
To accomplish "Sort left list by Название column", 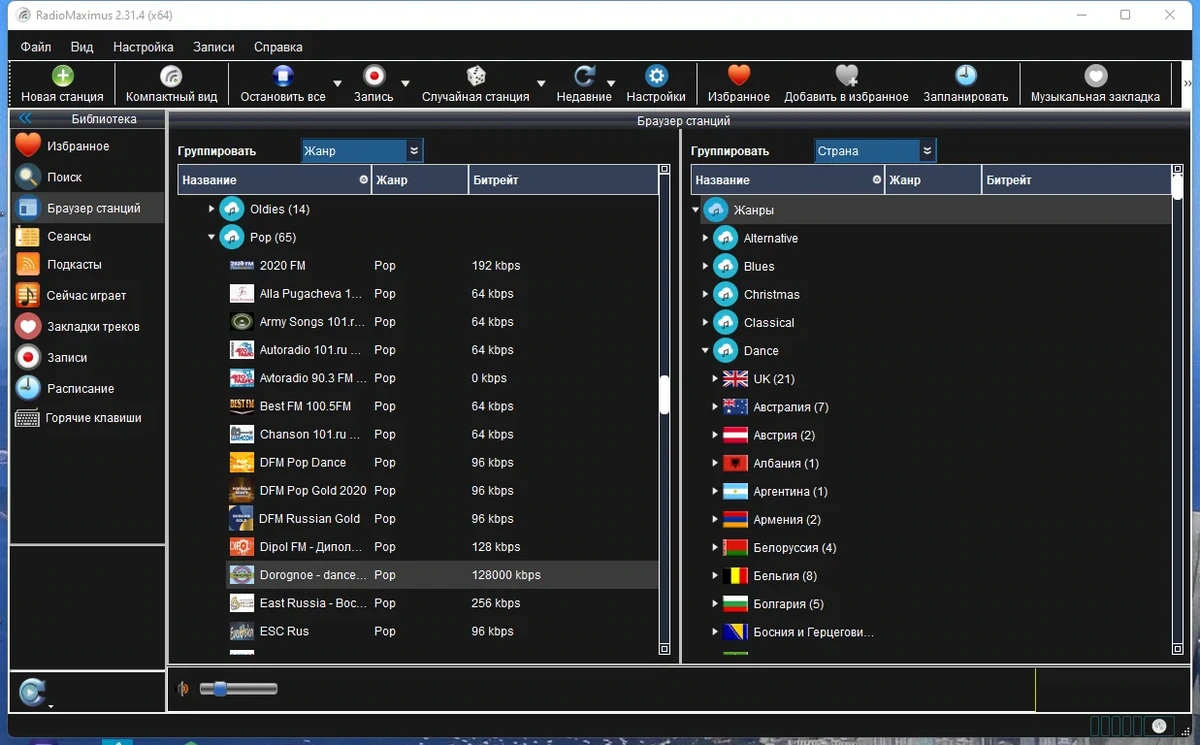I will tap(274, 180).
